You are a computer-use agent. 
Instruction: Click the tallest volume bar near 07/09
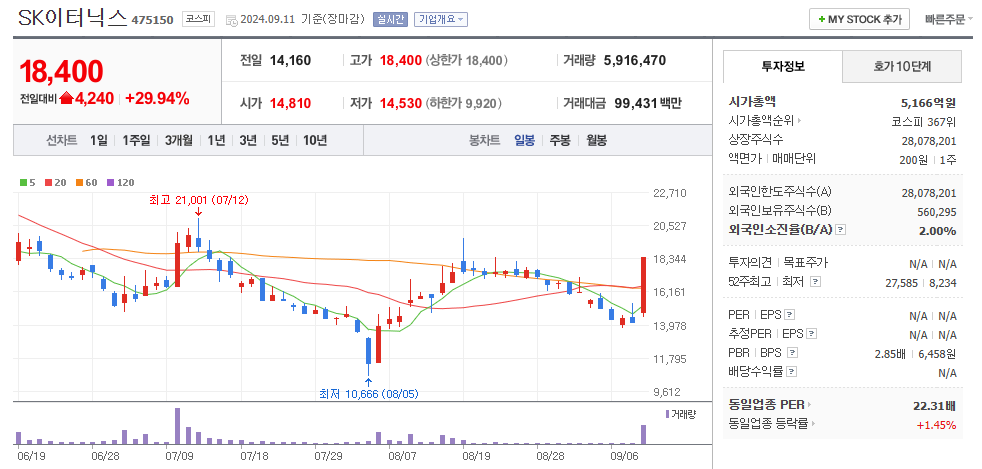point(177,426)
